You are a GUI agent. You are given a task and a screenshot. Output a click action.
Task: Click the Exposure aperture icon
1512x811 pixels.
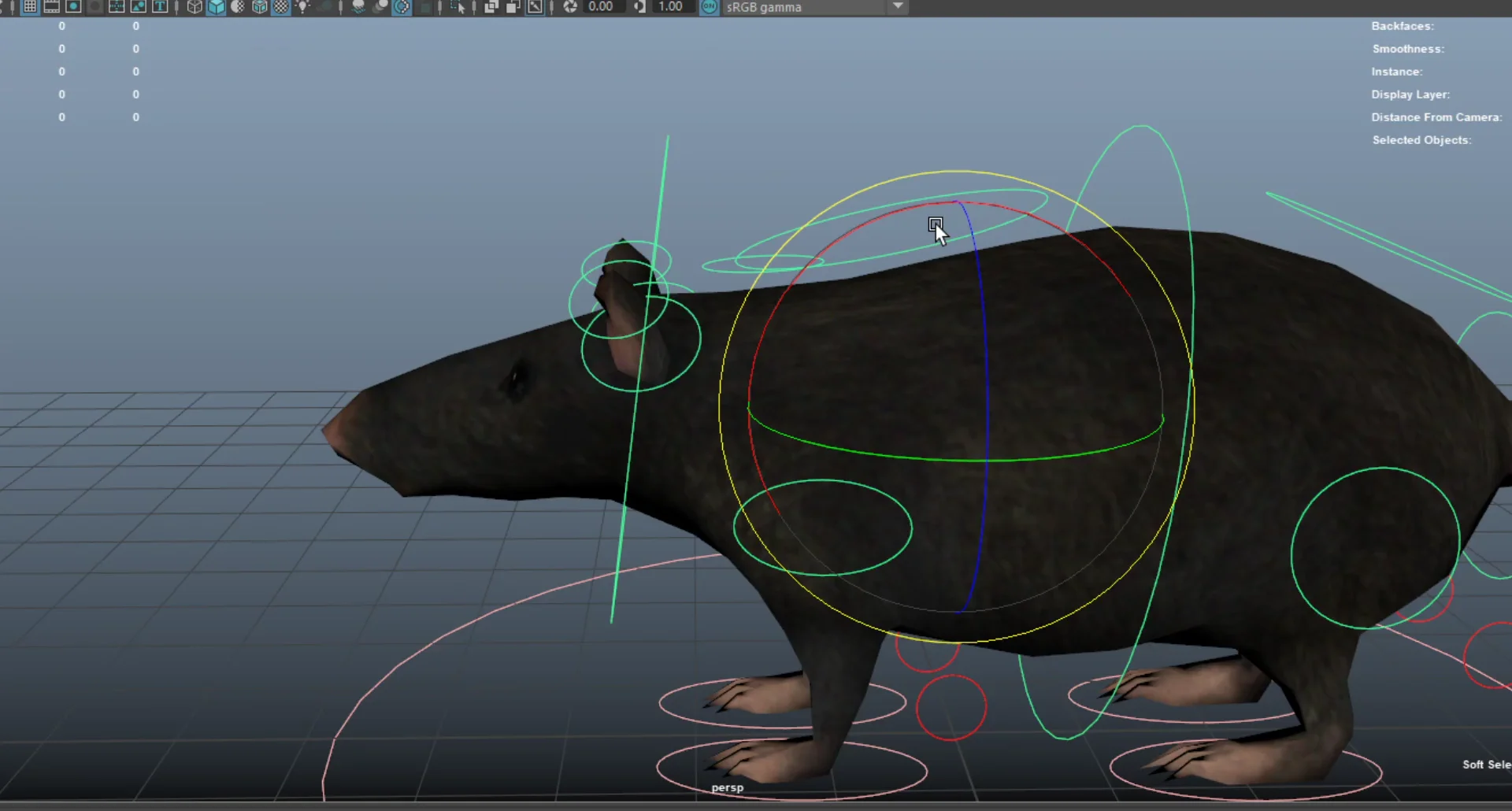click(x=570, y=6)
